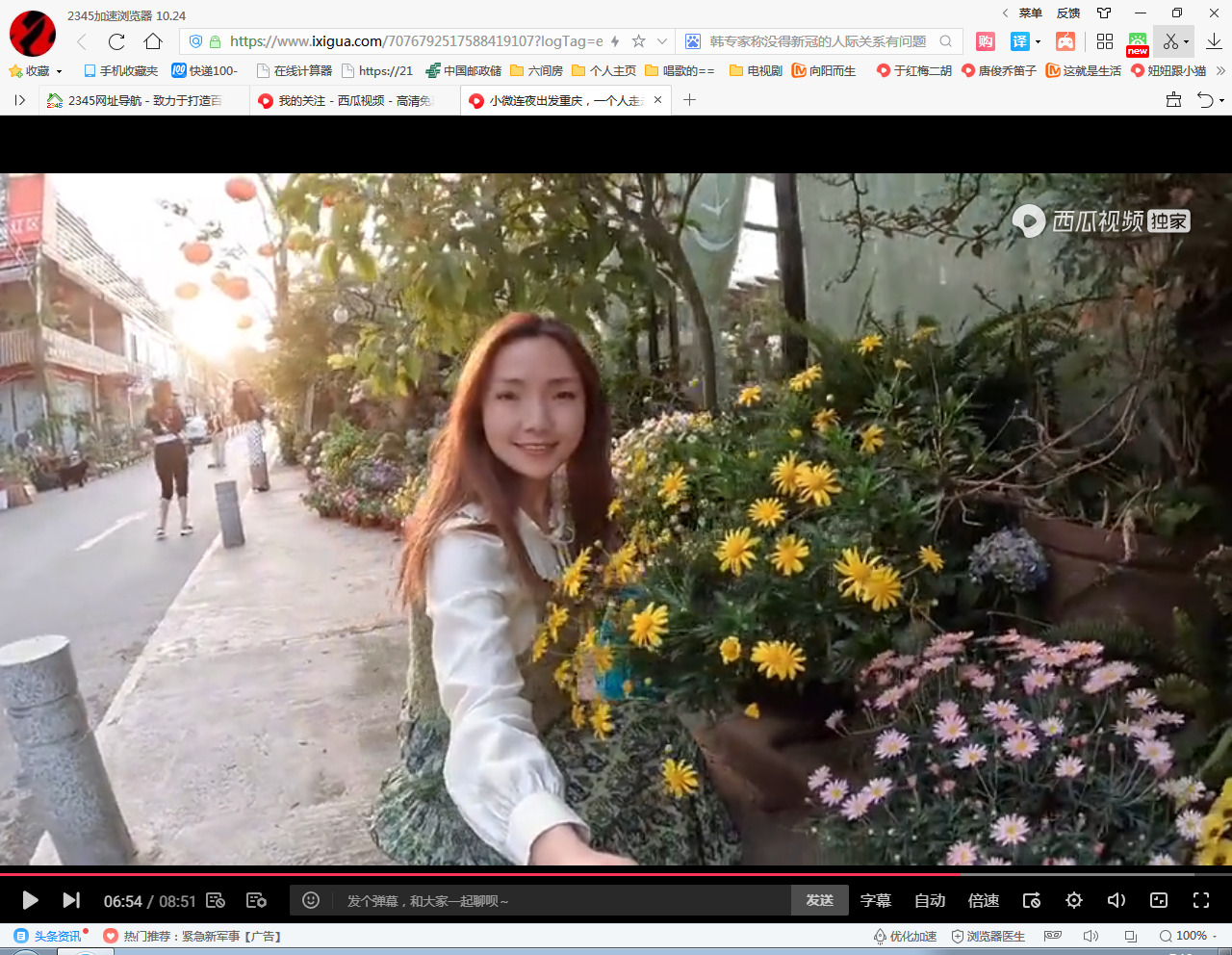Open the 手机收藏夹 bookmark
This screenshot has height=955, width=1232.
(x=121, y=71)
